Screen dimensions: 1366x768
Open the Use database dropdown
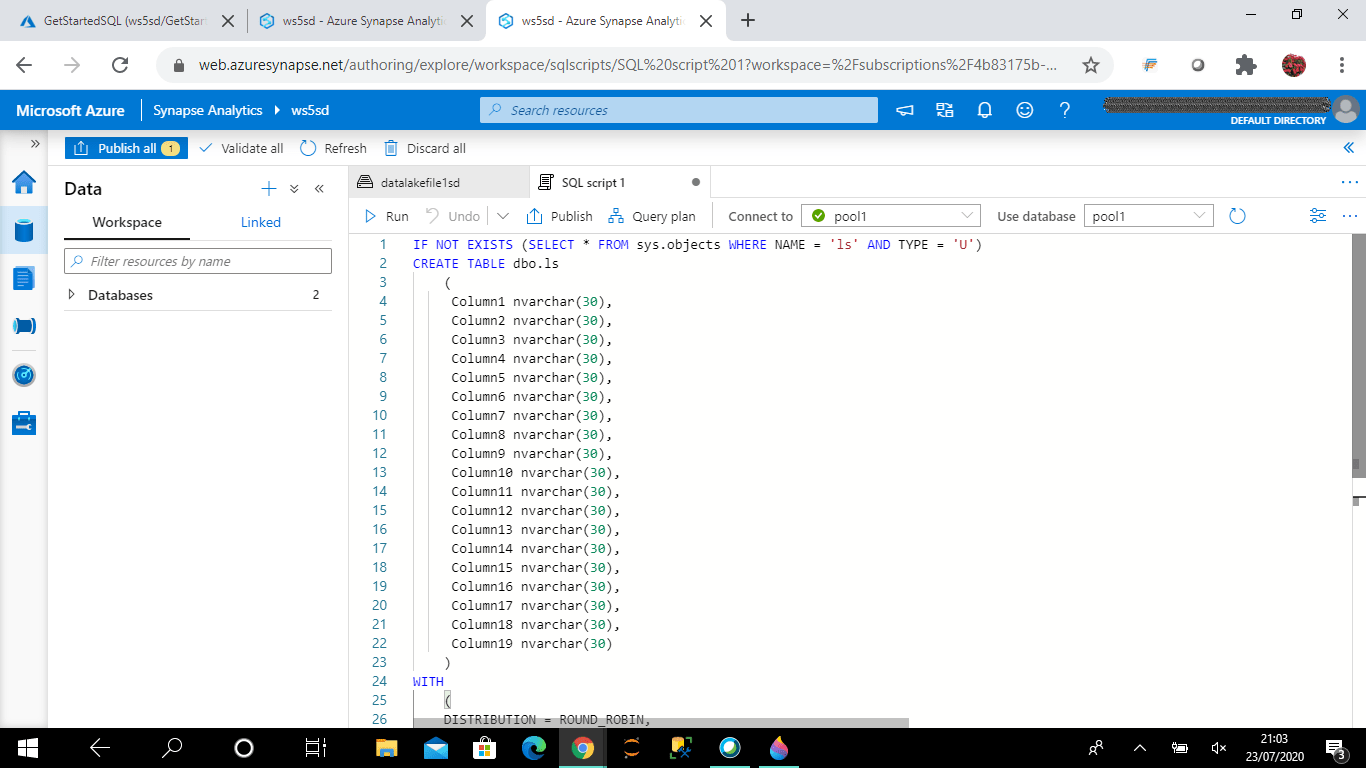(x=1148, y=216)
